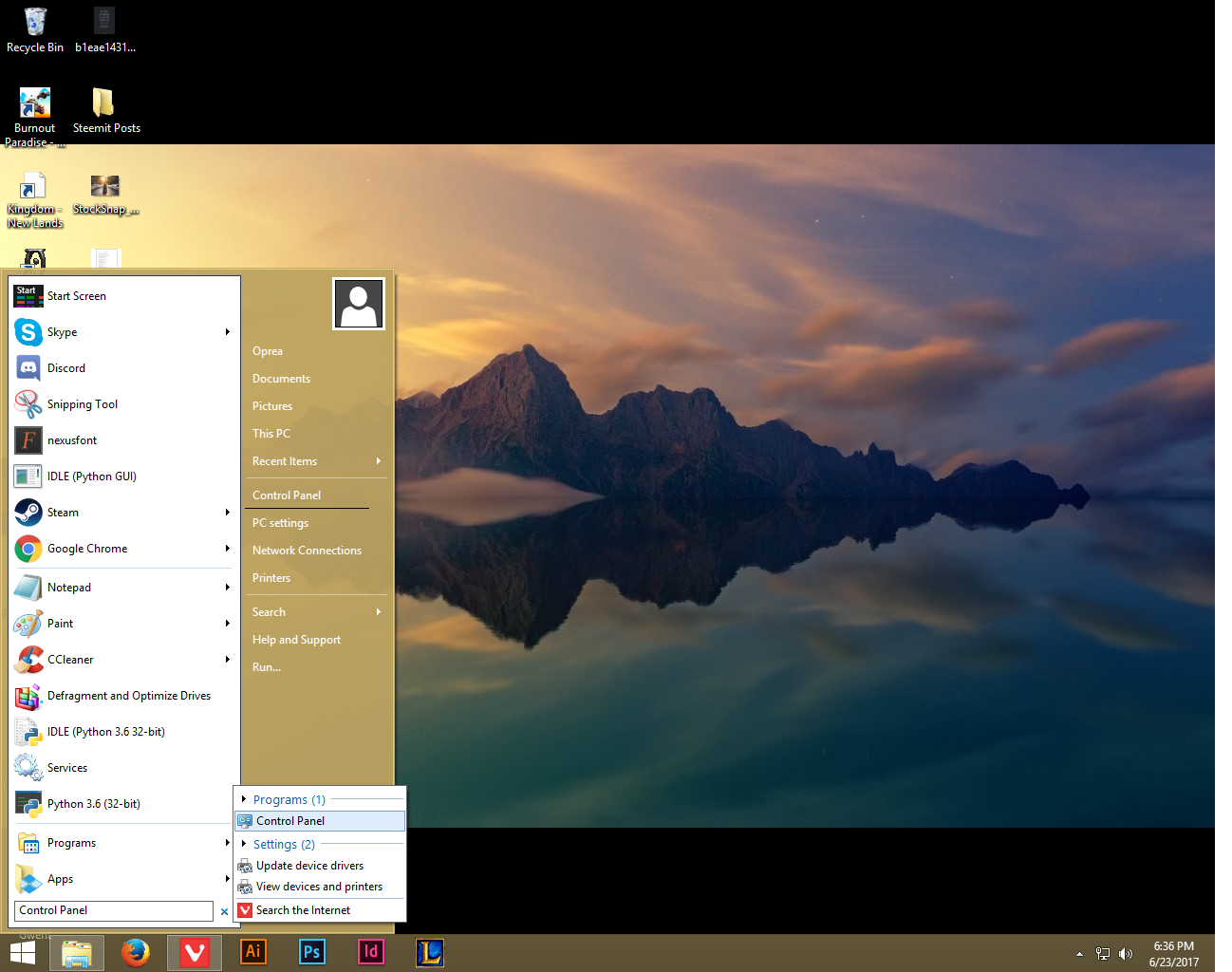1232x972 pixels.
Task: Launch InDesign from the taskbar
Action: pyautogui.click(x=371, y=952)
